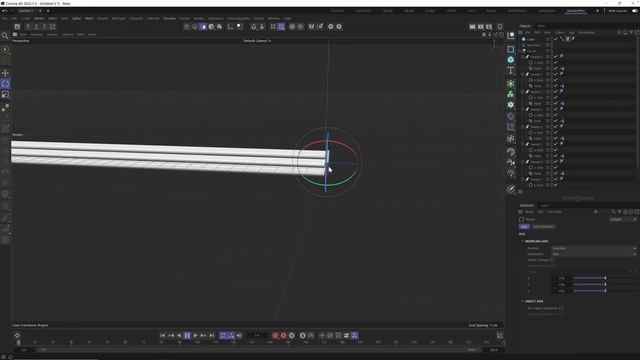Switch to the Takes tab

(x=541, y=26)
